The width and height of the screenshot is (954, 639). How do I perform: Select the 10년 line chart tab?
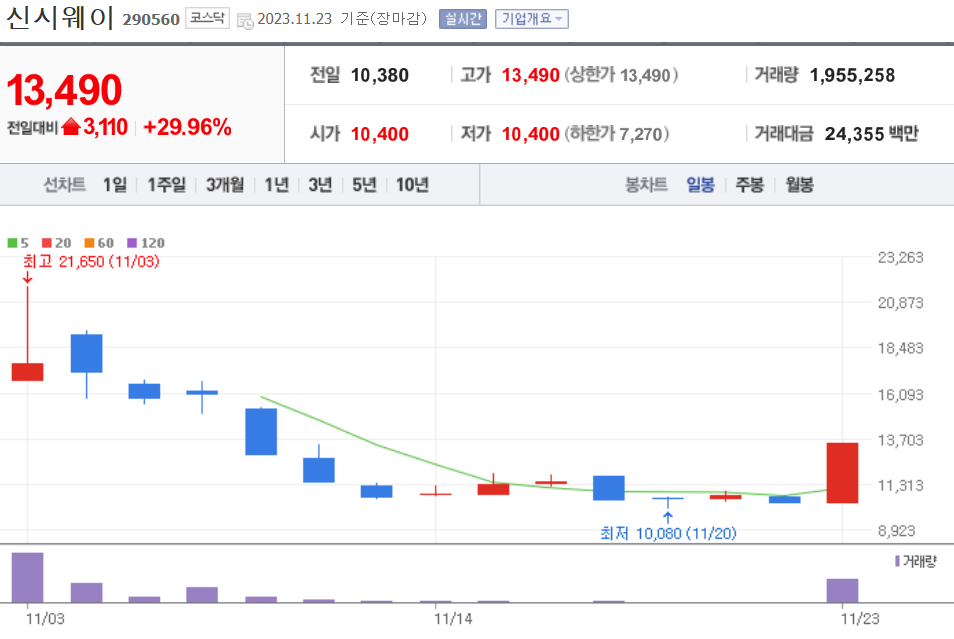click(x=412, y=184)
